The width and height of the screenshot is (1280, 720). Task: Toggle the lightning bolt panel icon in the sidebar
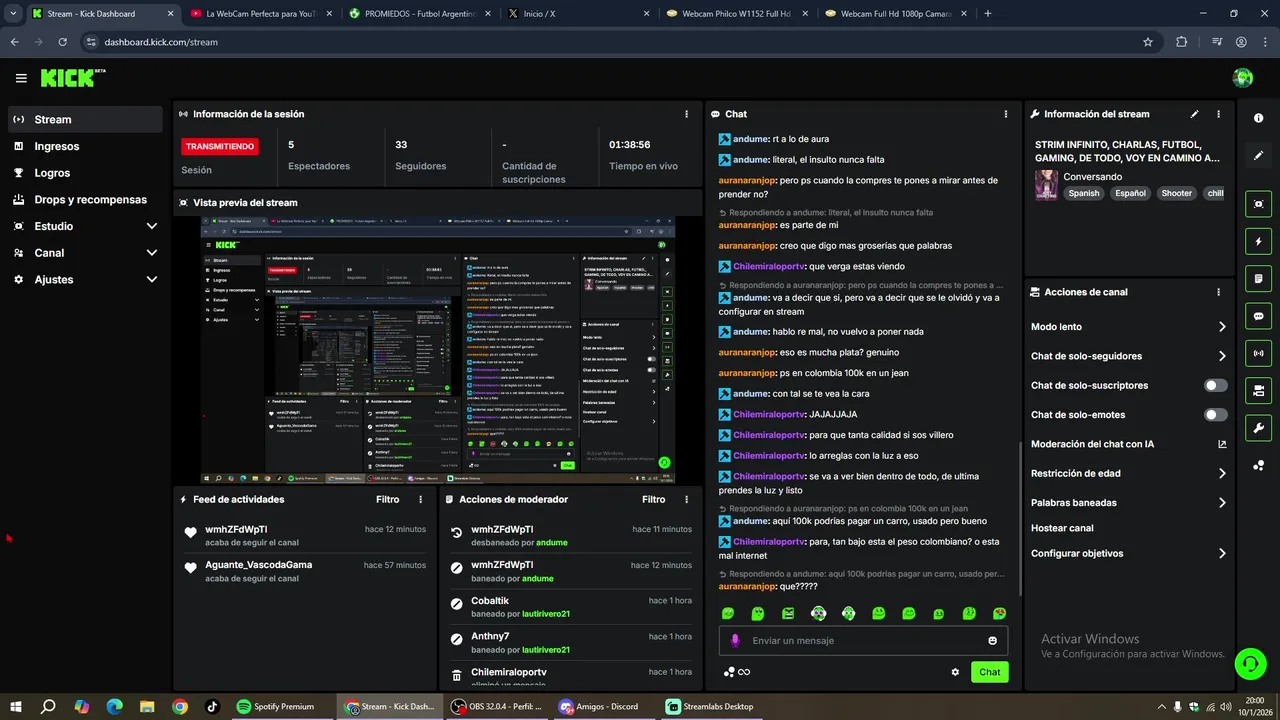coord(1258,241)
